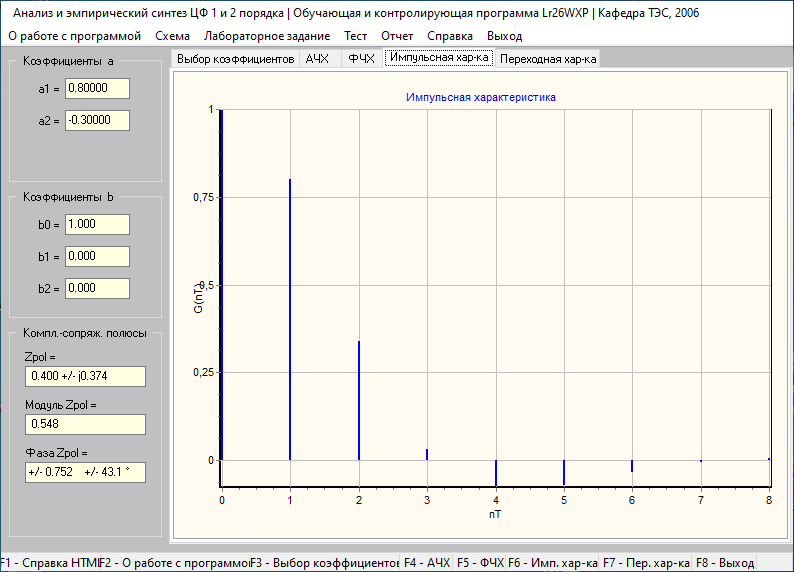The width and height of the screenshot is (794, 572).
Task: Click 'F6 - Имп. хар-ка' status item
Action: pyautogui.click(x=552, y=563)
